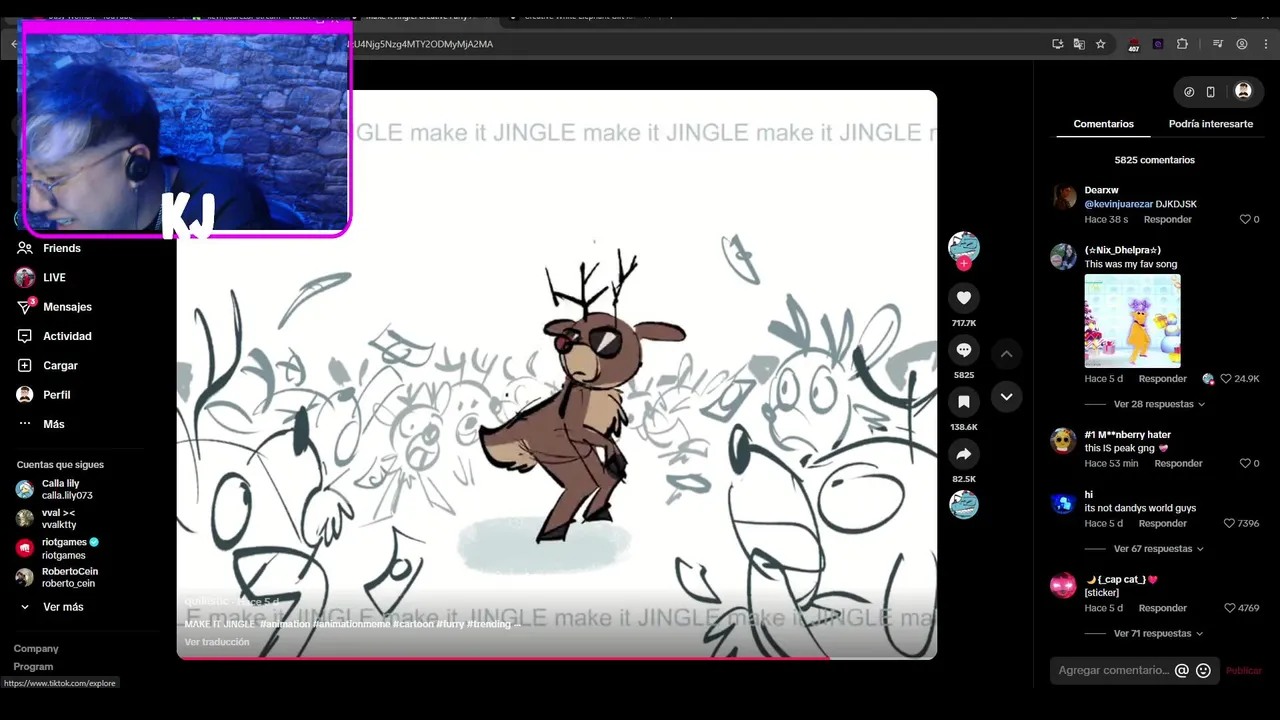Open Dearxw's profile name
The width and height of the screenshot is (1280, 720).
1101,190
